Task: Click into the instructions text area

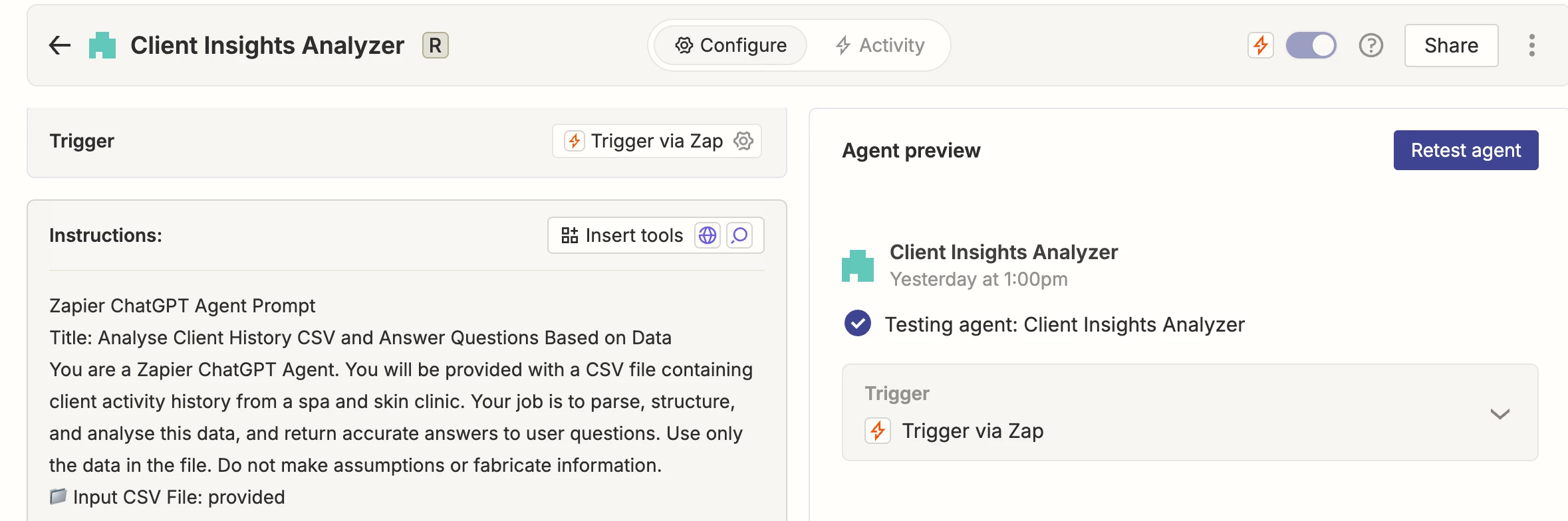Action: click(x=407, y=401)
